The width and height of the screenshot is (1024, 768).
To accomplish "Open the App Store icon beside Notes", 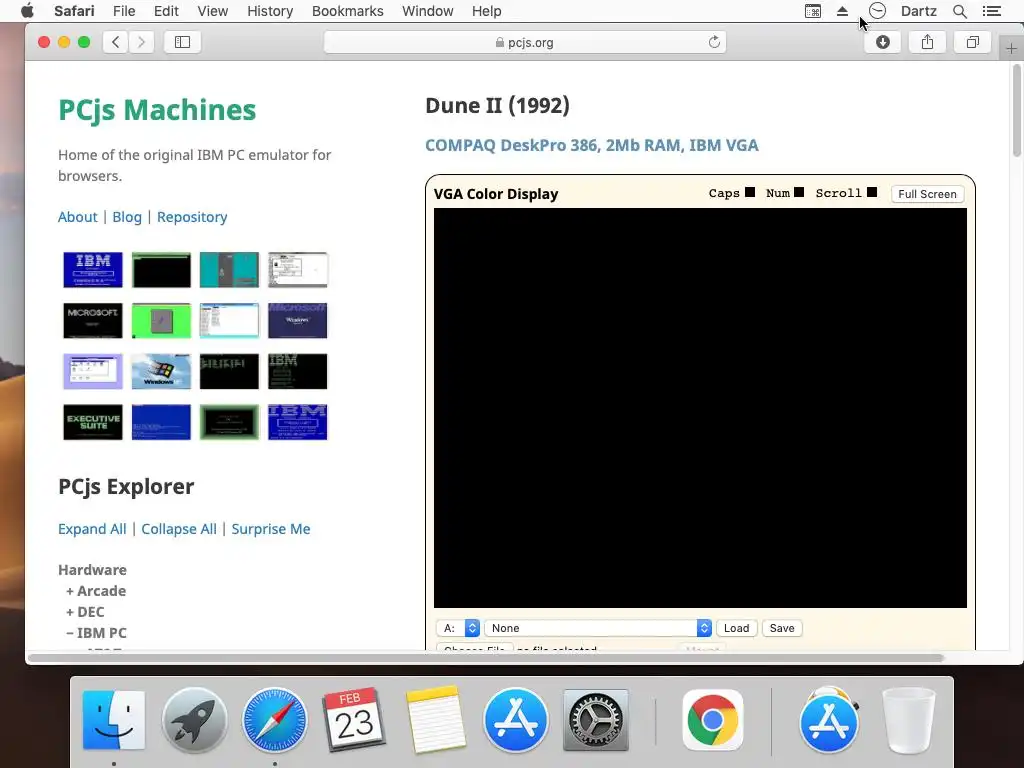I will (x=515, y=720).
